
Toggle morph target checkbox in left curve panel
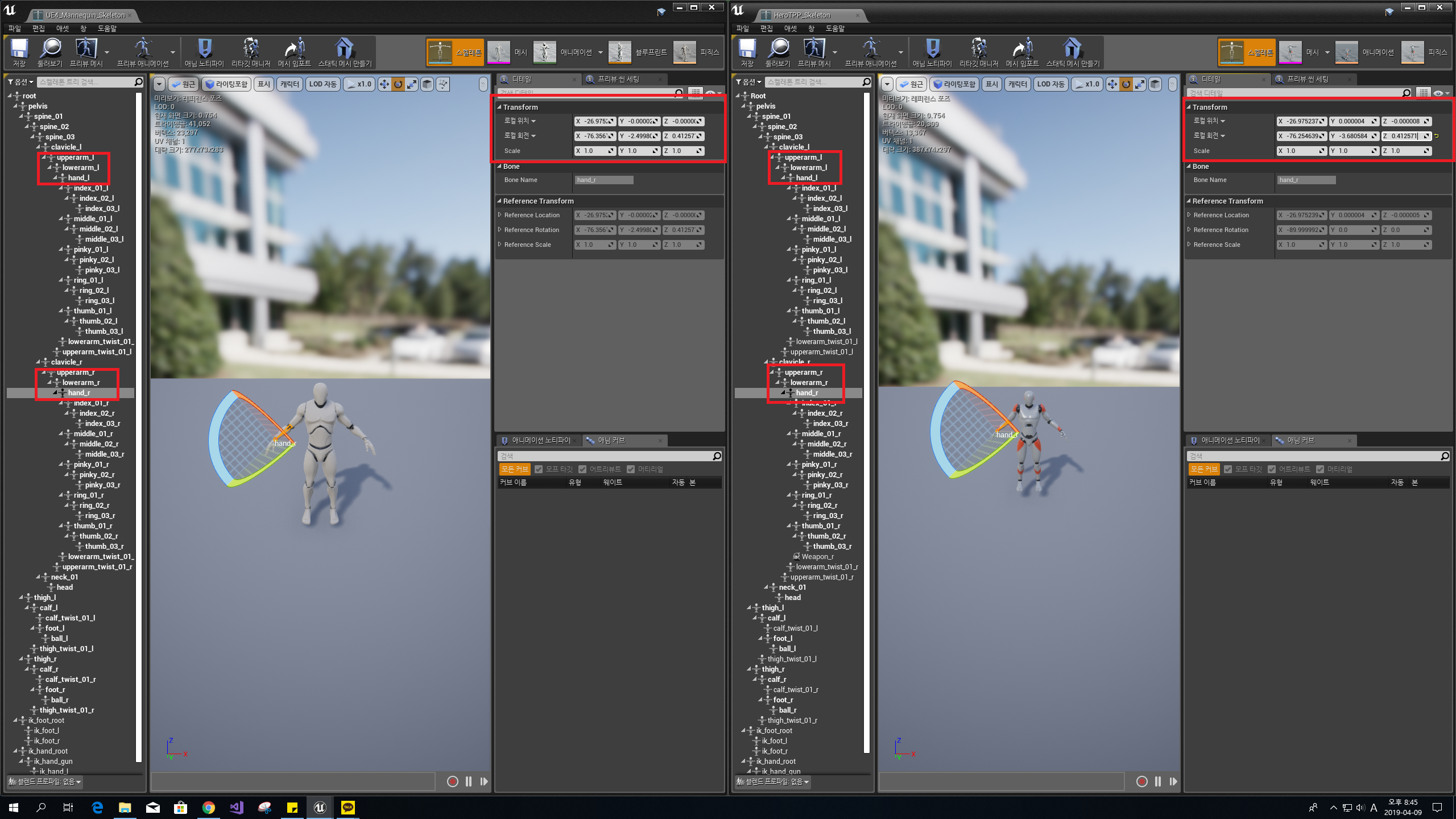pos(539,469)
